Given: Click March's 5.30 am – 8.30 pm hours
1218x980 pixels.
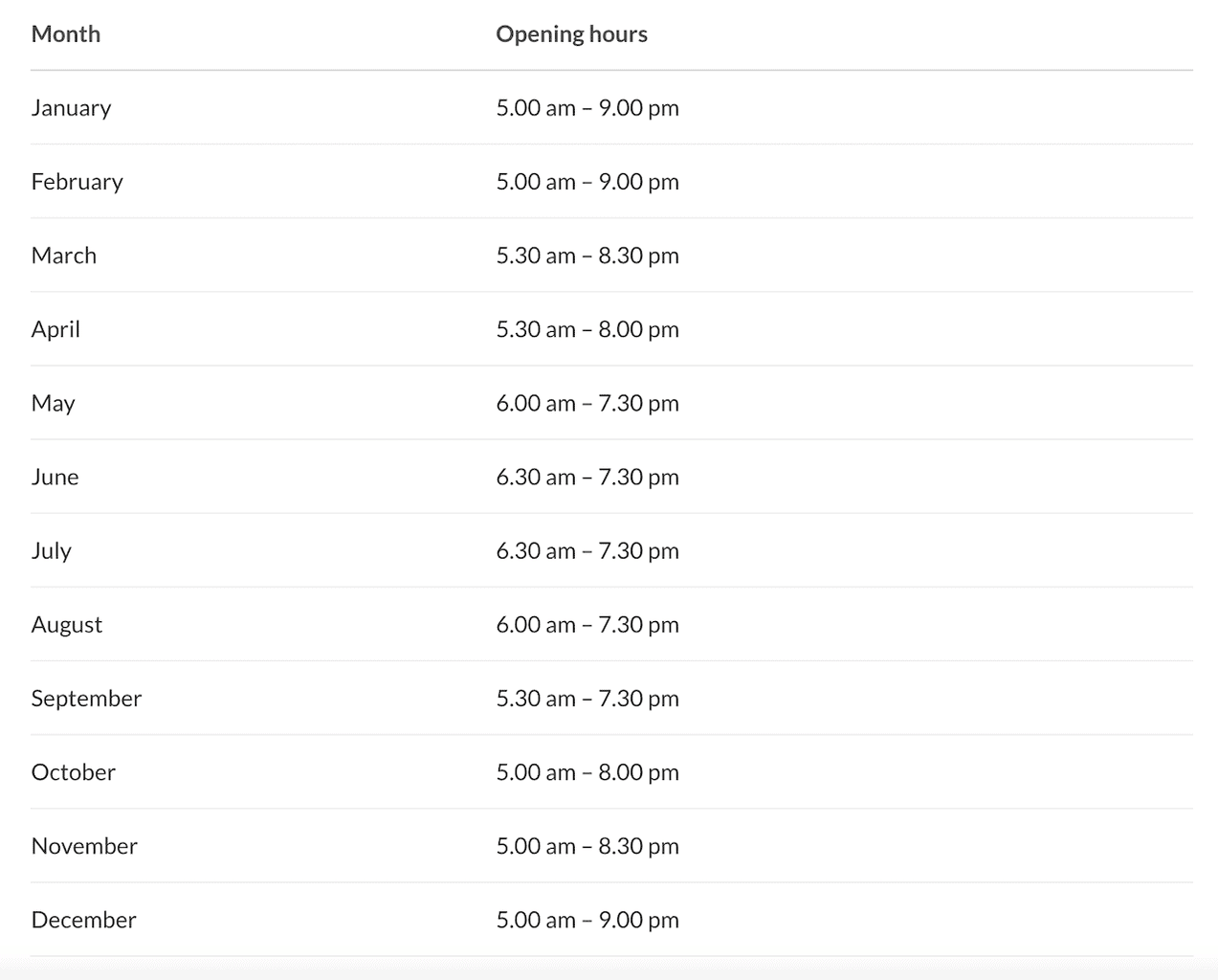Looking at the screenshot, I should (587, 256).
